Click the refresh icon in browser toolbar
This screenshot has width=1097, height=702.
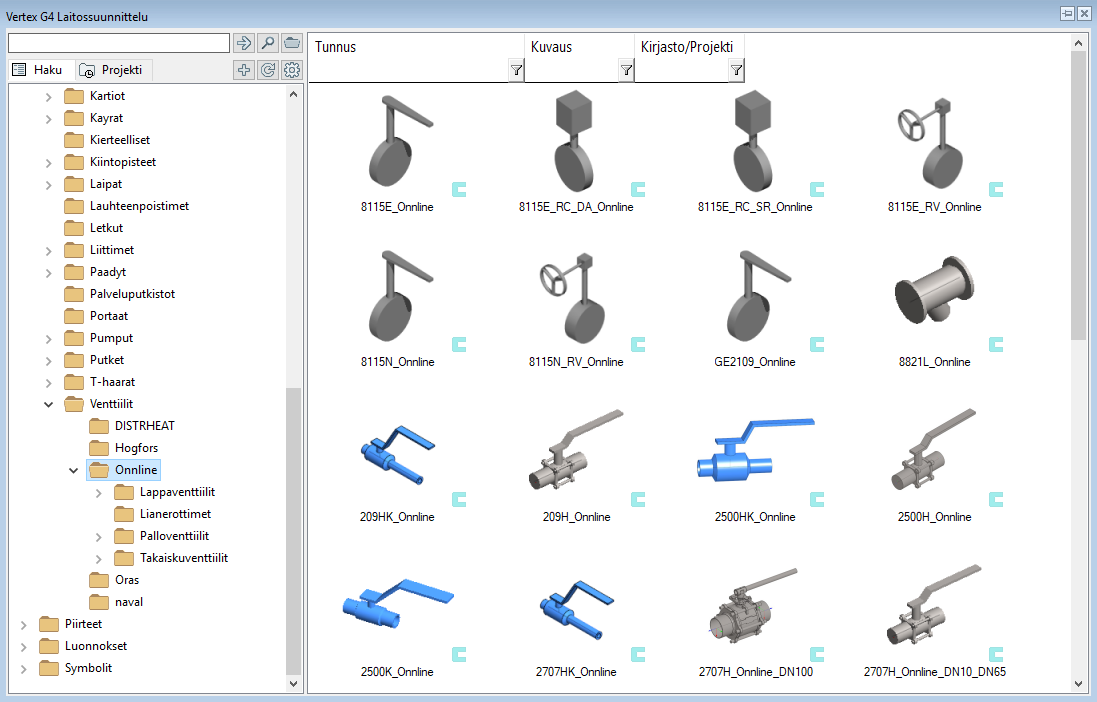(x=268, y=70)
